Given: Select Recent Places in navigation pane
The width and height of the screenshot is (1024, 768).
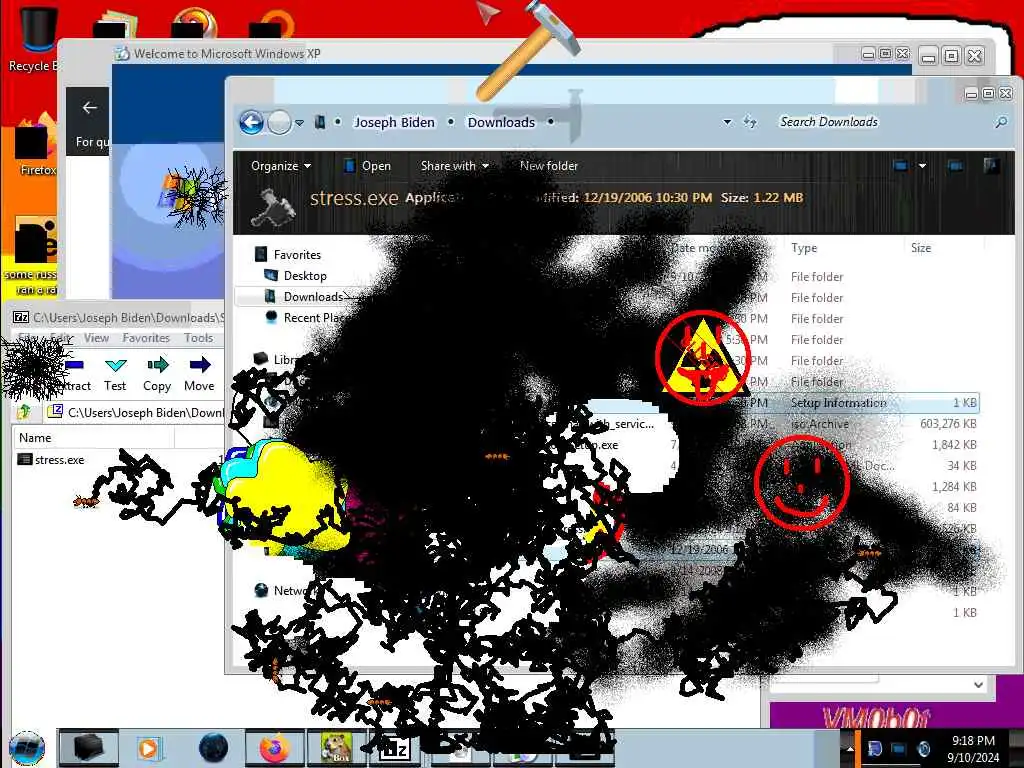Looking at the screenshot, I should pyautogui.click(x=313, y=317).
